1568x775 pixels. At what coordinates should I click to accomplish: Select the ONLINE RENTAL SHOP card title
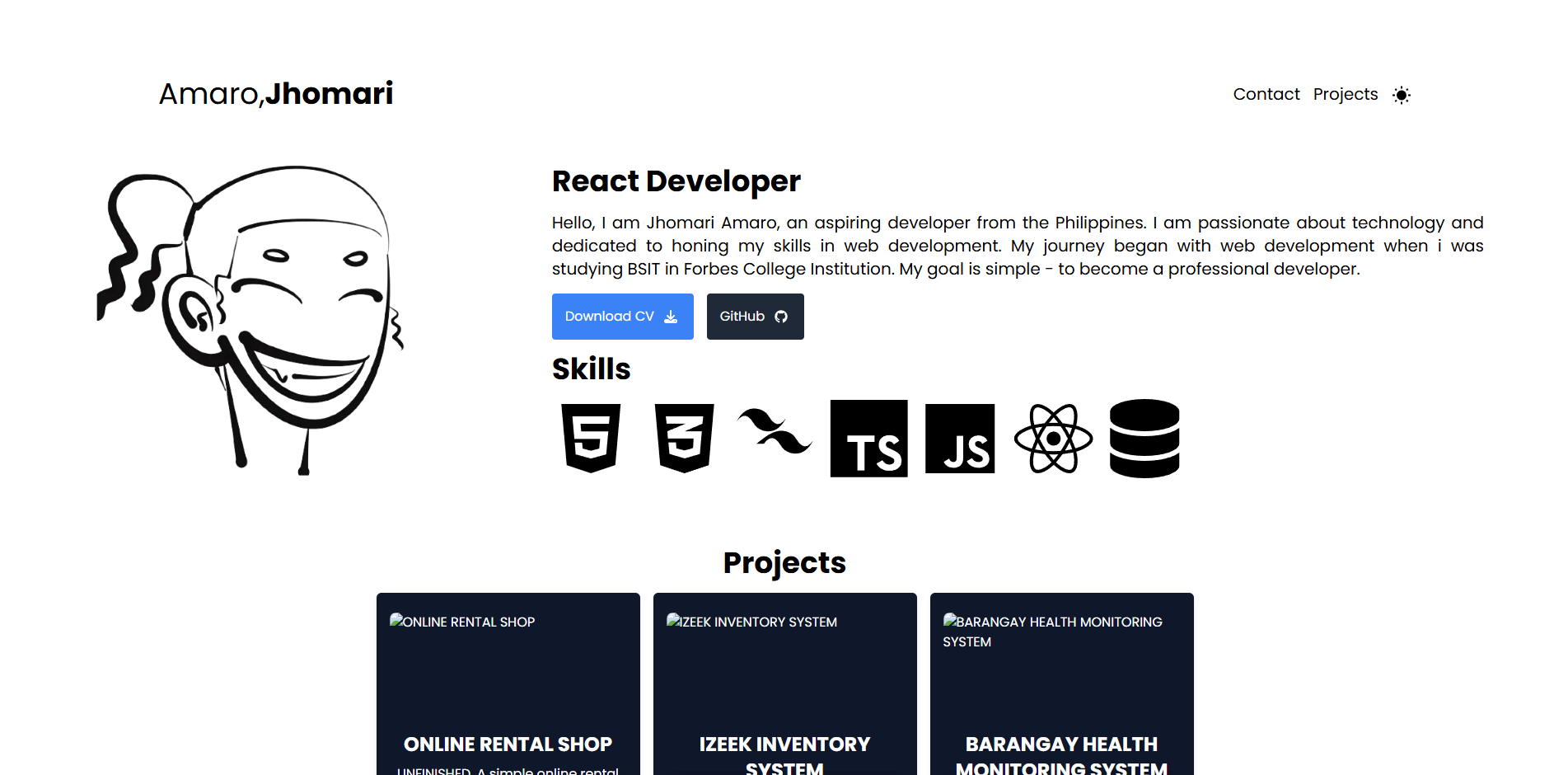pyautogui.click(x=508, y=744)
